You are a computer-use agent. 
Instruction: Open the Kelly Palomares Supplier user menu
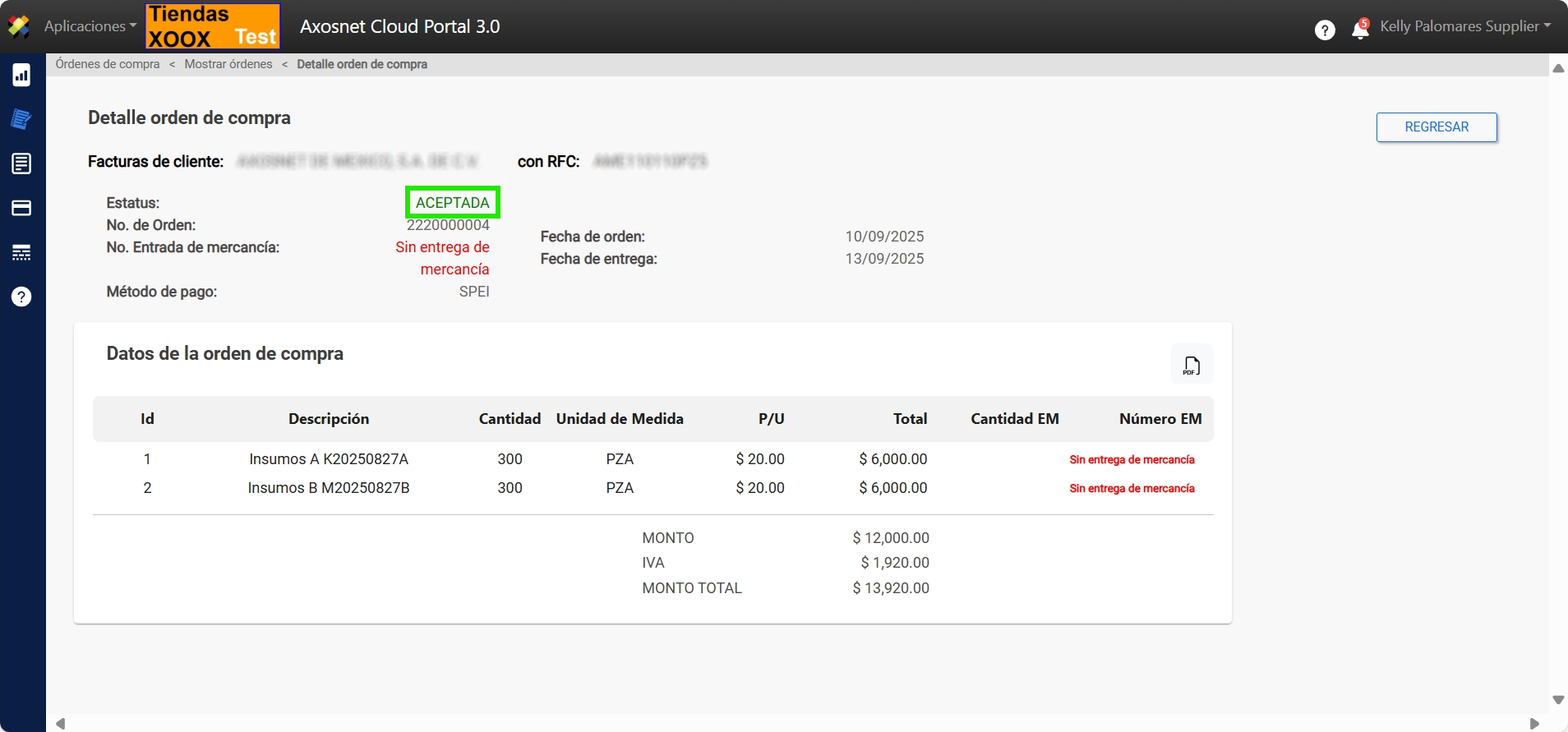coord(1464,26)
